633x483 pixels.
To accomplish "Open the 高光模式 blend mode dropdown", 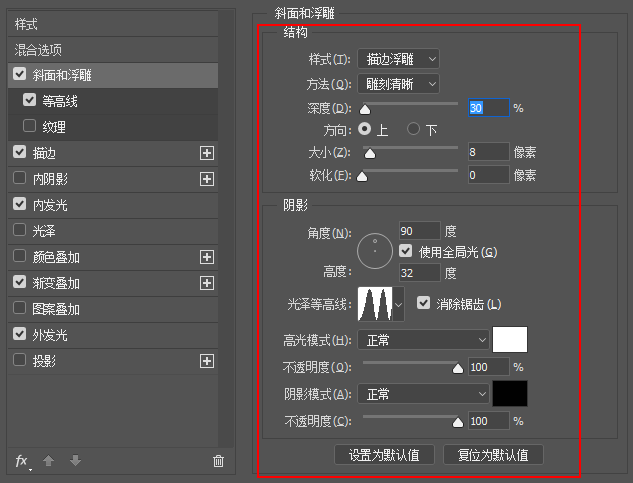I will (423, 340).
